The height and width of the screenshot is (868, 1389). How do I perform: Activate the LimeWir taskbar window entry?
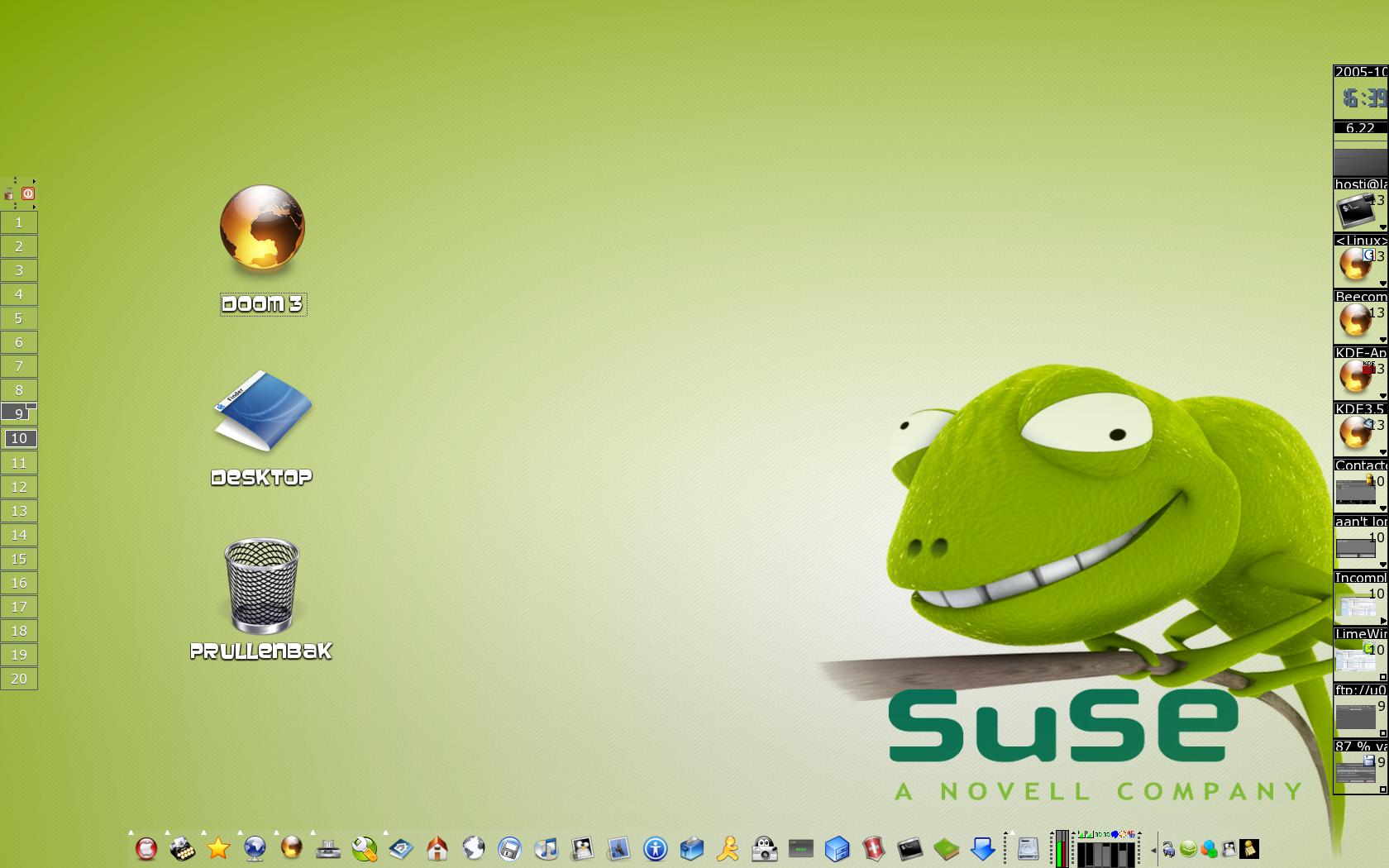(x=1360, y=655)
